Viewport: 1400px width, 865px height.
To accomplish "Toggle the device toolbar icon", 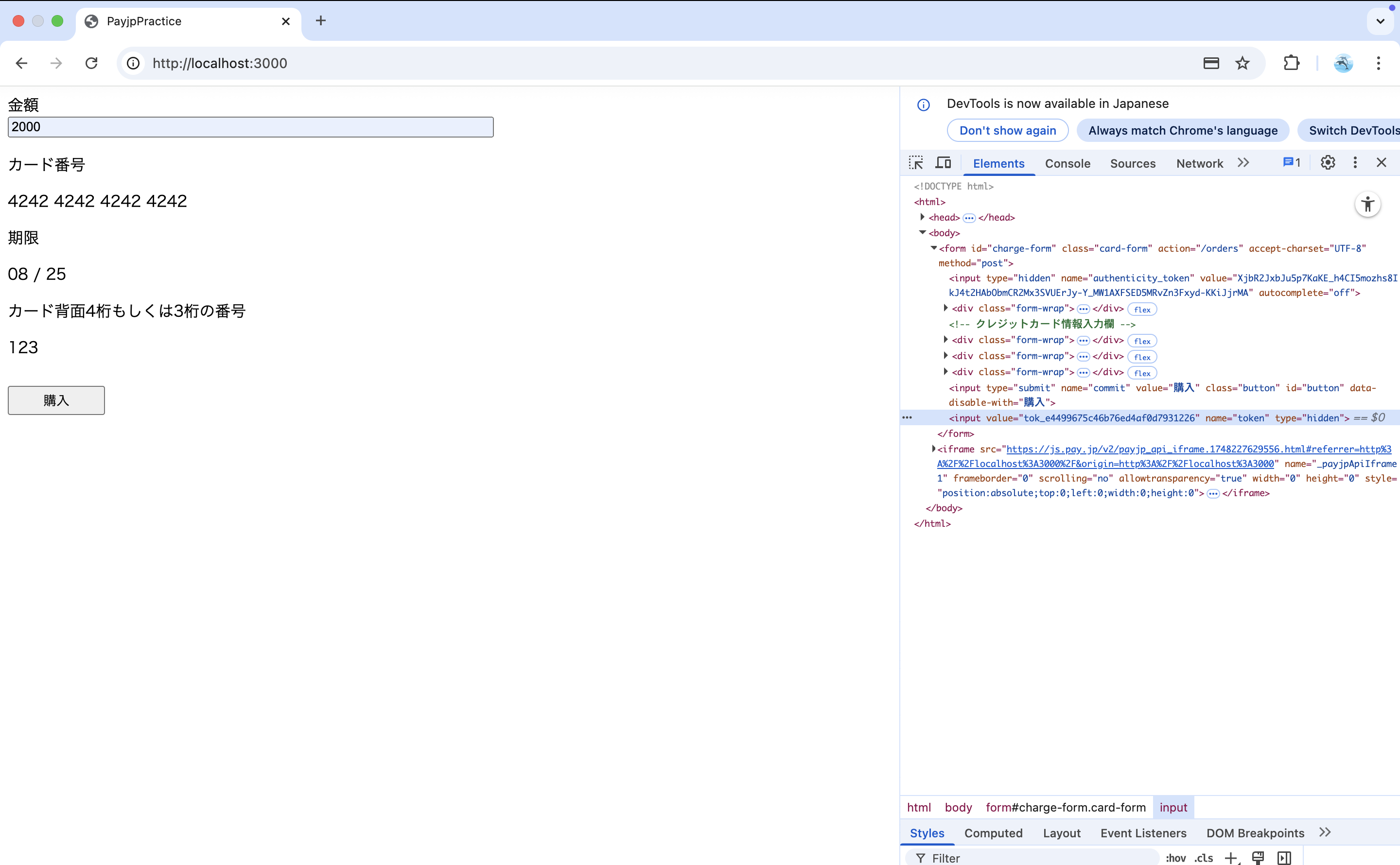I will coord(943,163).
